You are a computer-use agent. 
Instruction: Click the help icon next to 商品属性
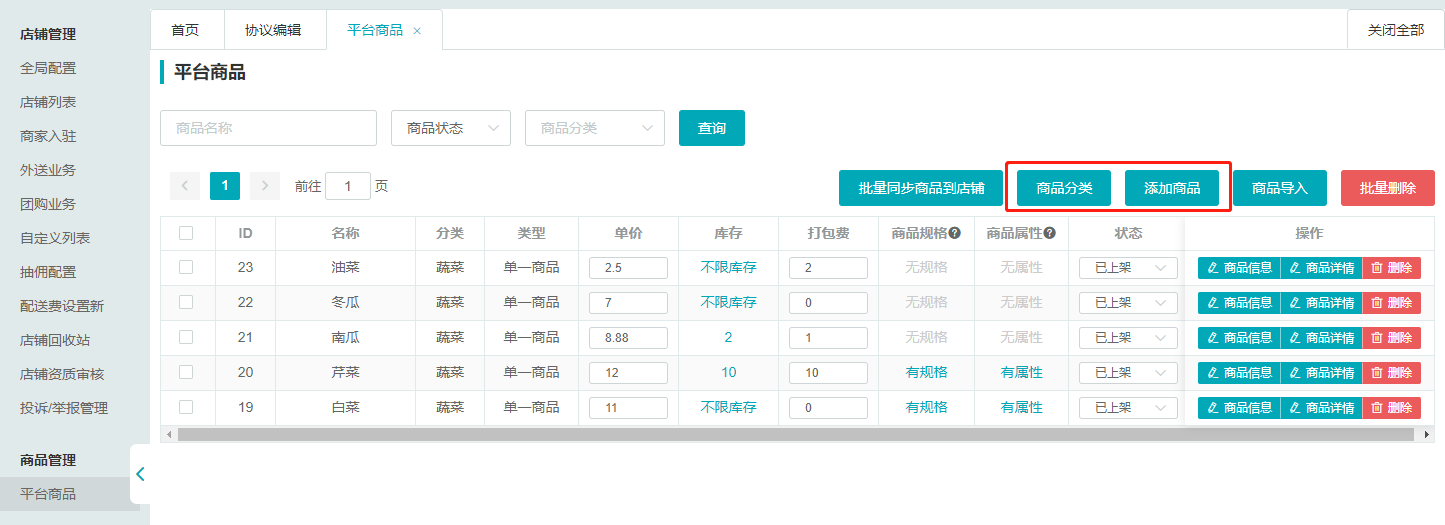1050,233
